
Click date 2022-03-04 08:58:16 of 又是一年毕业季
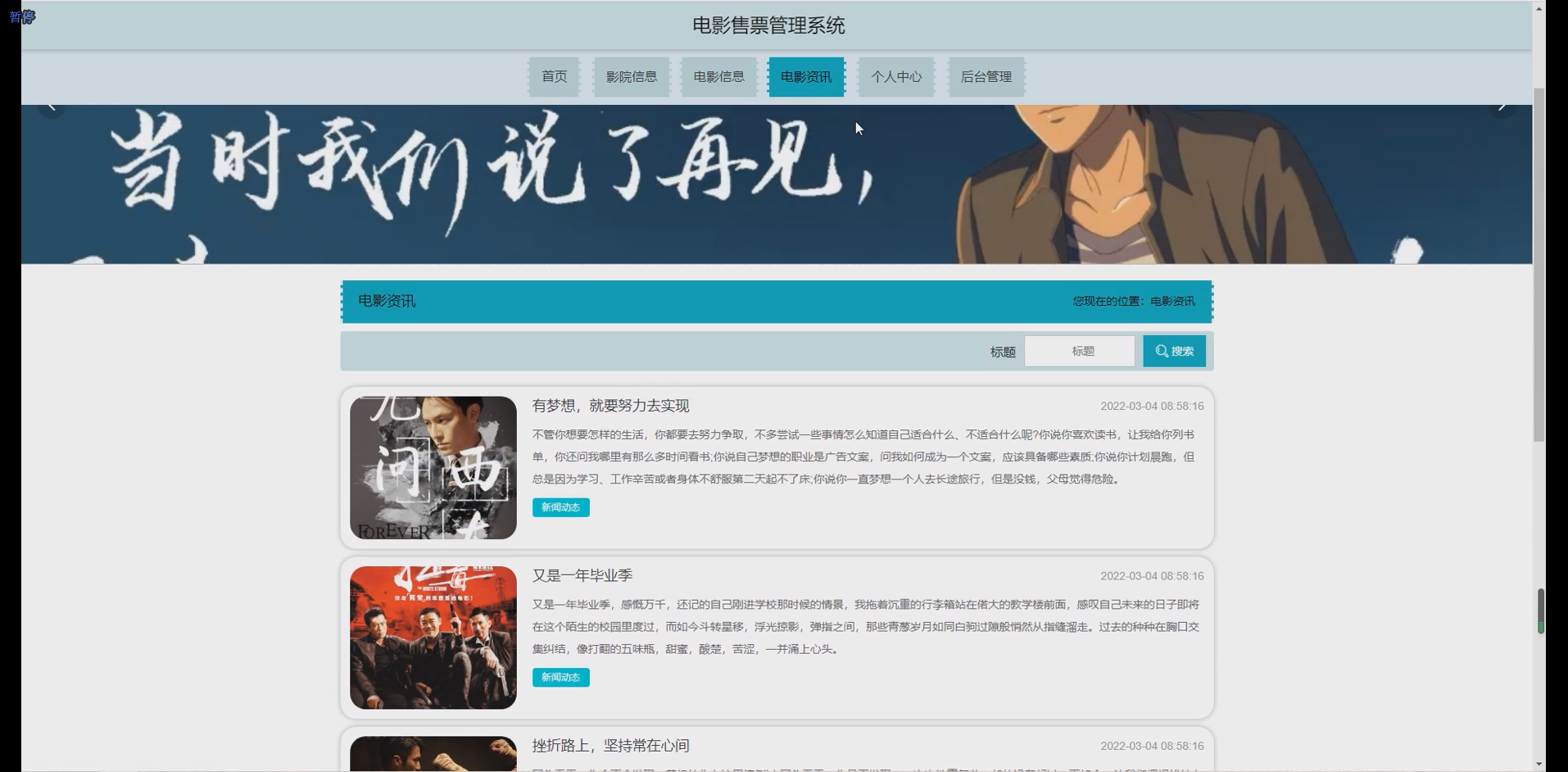pyautogui.click(x=1152, y=576)
